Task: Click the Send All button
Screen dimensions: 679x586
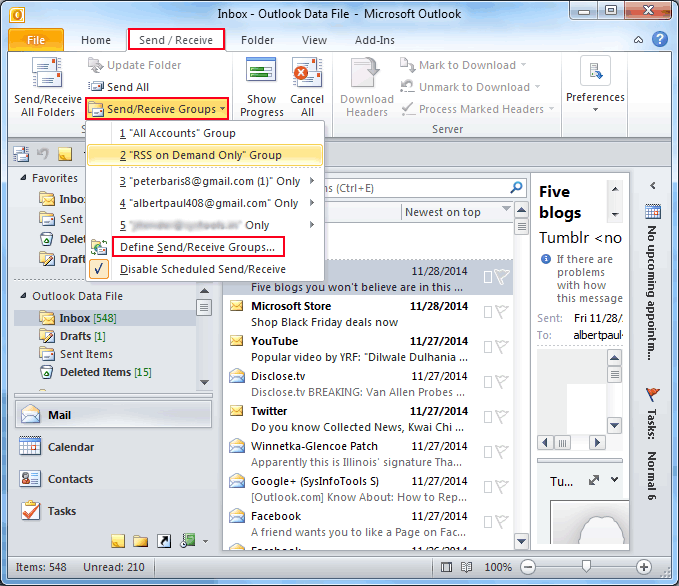Action: [118, 87]
